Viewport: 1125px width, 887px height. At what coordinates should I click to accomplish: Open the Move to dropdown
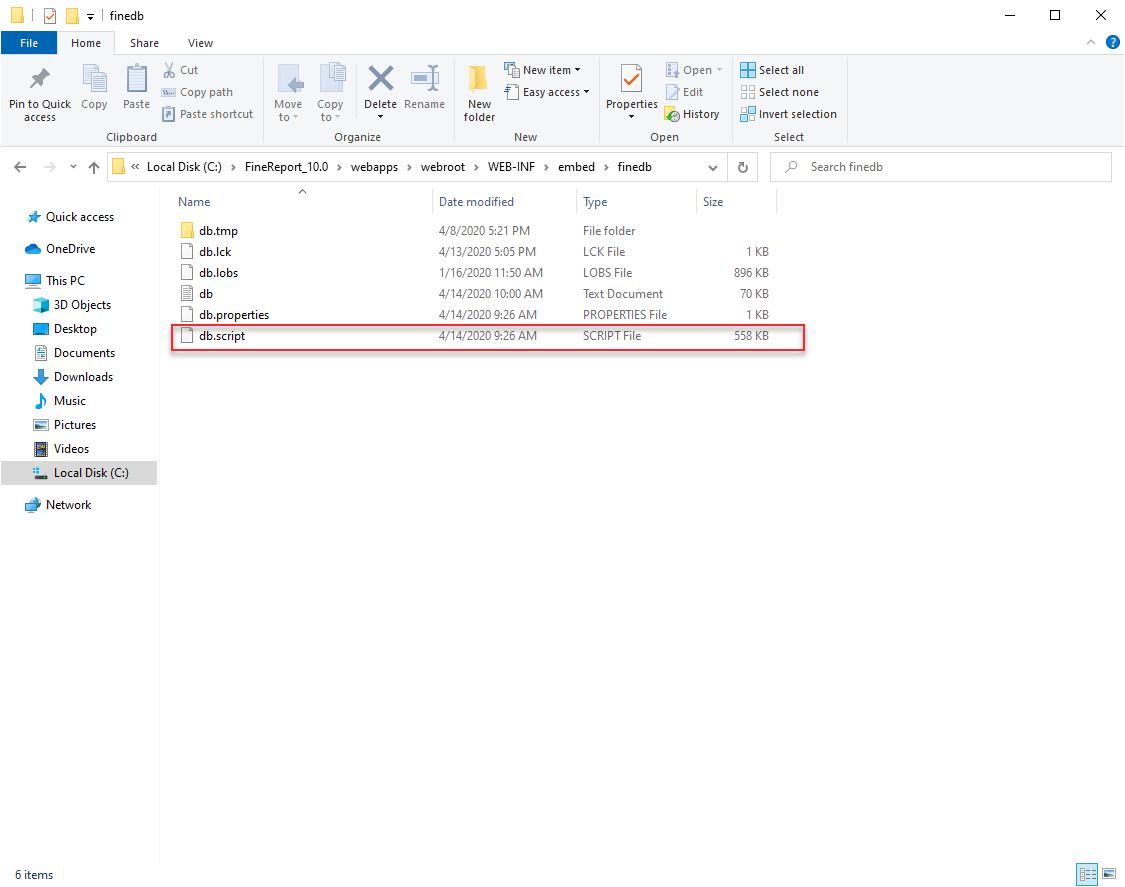click(x=289, y=96)
